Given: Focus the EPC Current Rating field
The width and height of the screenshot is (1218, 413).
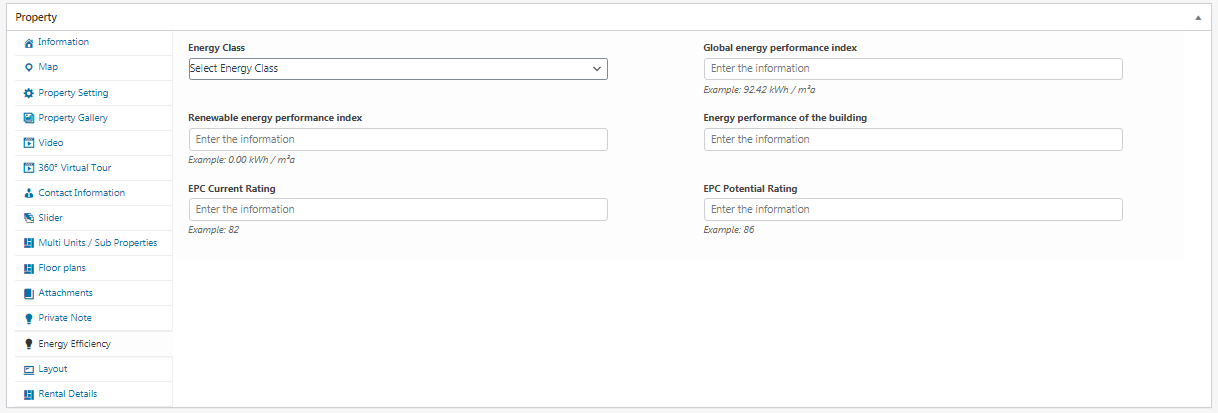Looking at the screenshot, I should click(398, 210).
